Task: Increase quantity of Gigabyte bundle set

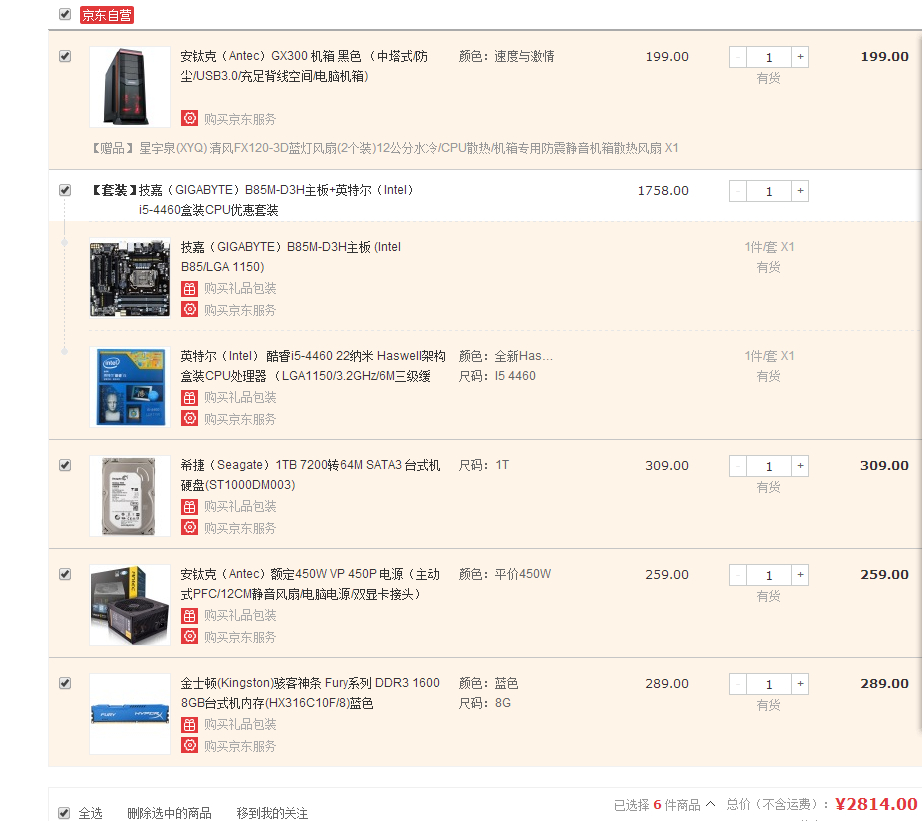Action: point(800,191)
